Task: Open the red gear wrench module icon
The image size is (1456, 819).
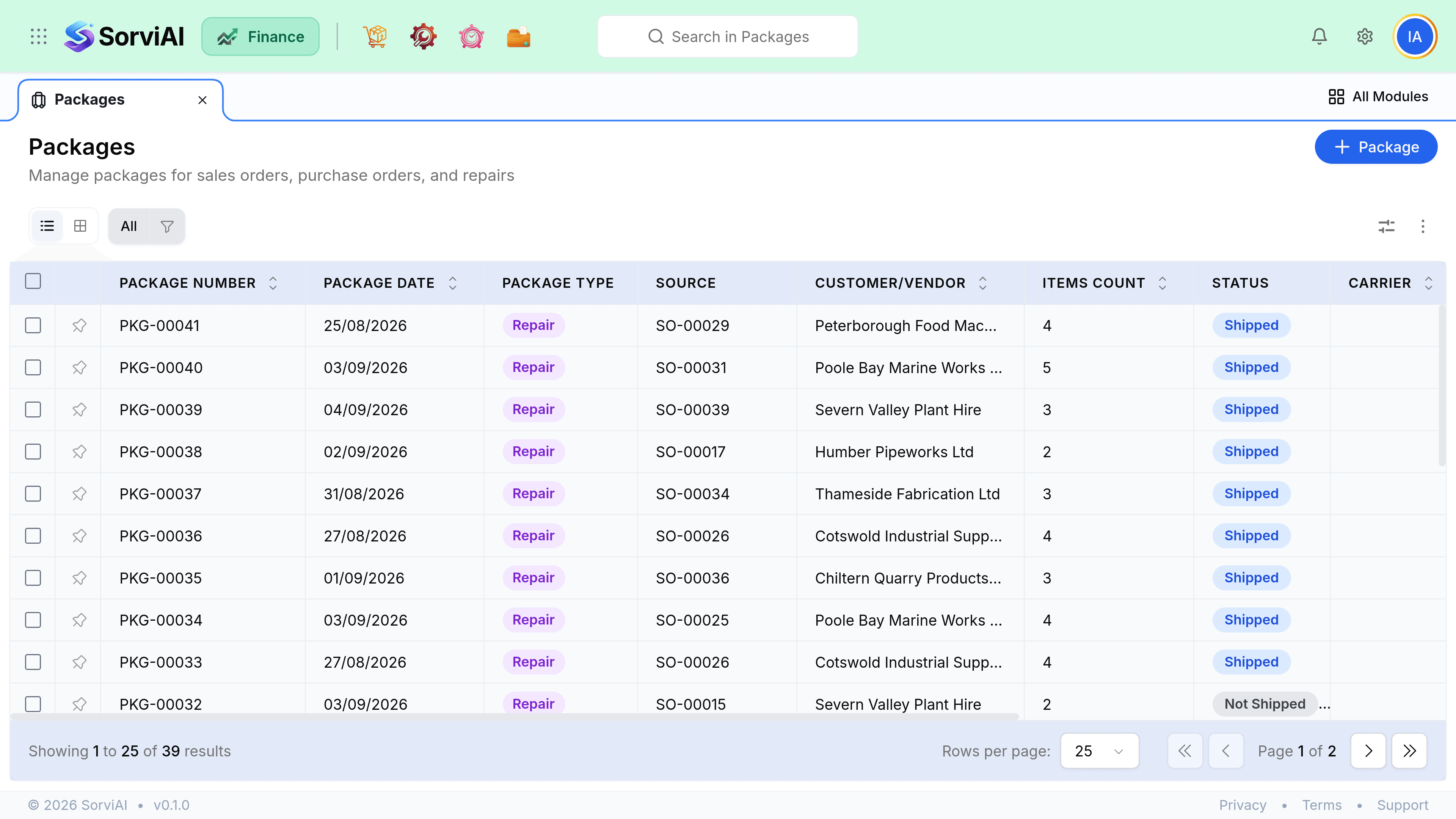Action: pyautogui.click(x=424, y=37)
